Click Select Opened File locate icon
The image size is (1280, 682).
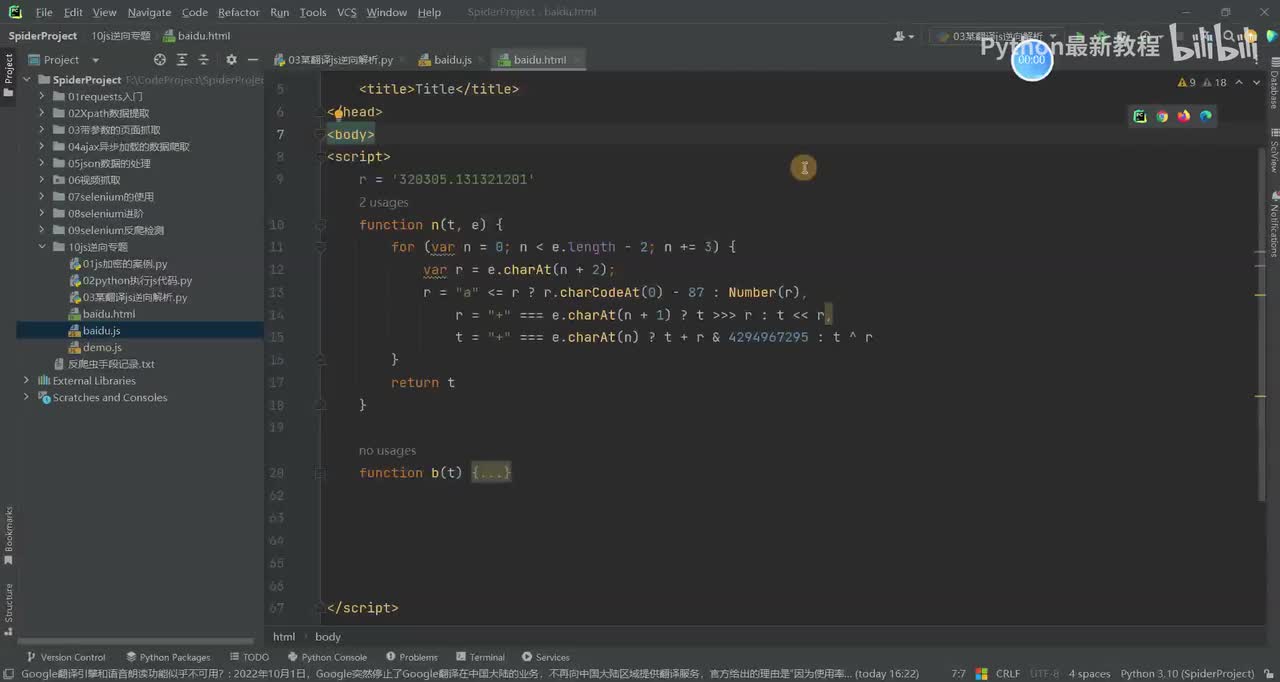pyautogui.click(x=159, y=60)
